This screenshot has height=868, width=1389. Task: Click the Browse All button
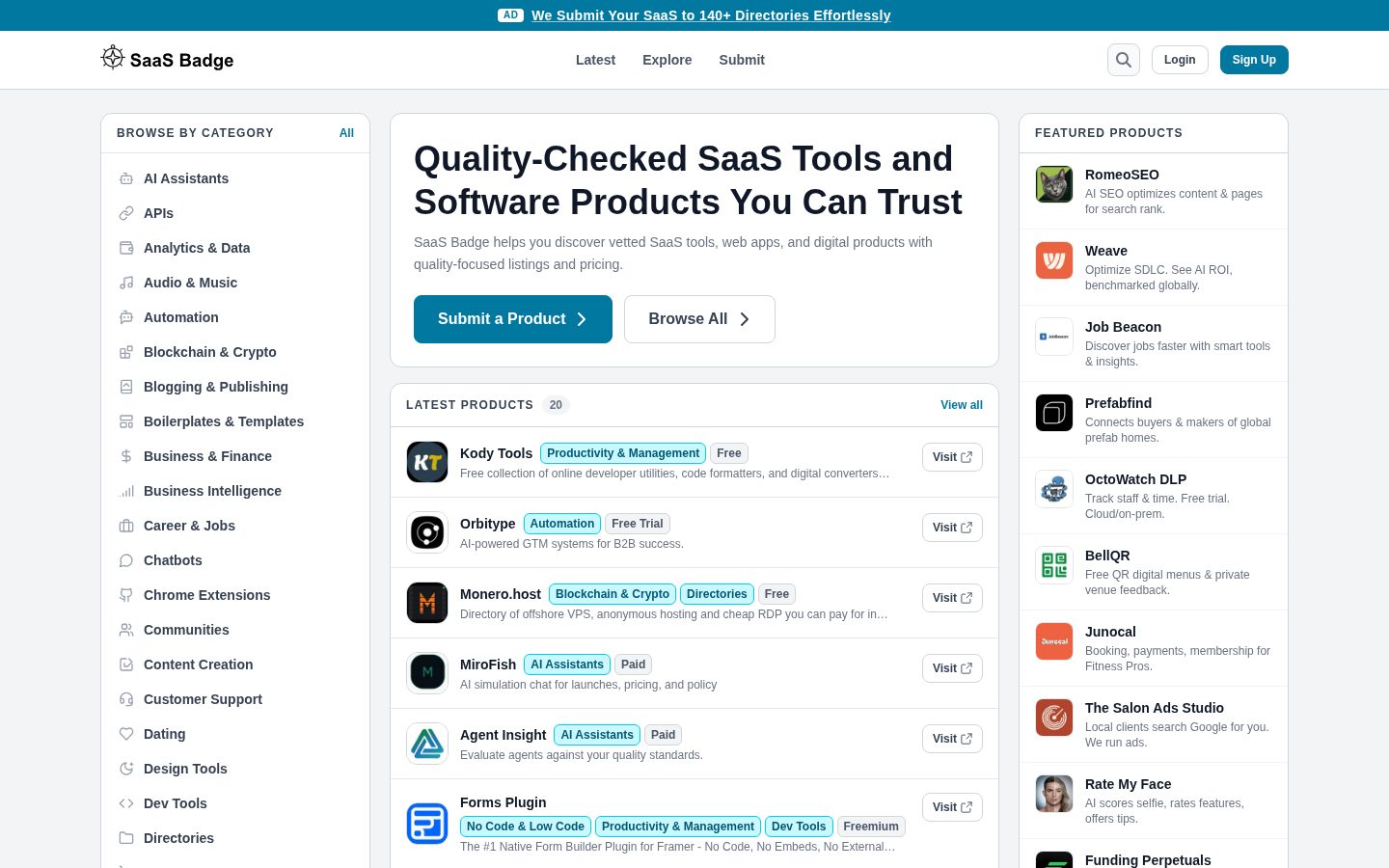click(699, 319)
